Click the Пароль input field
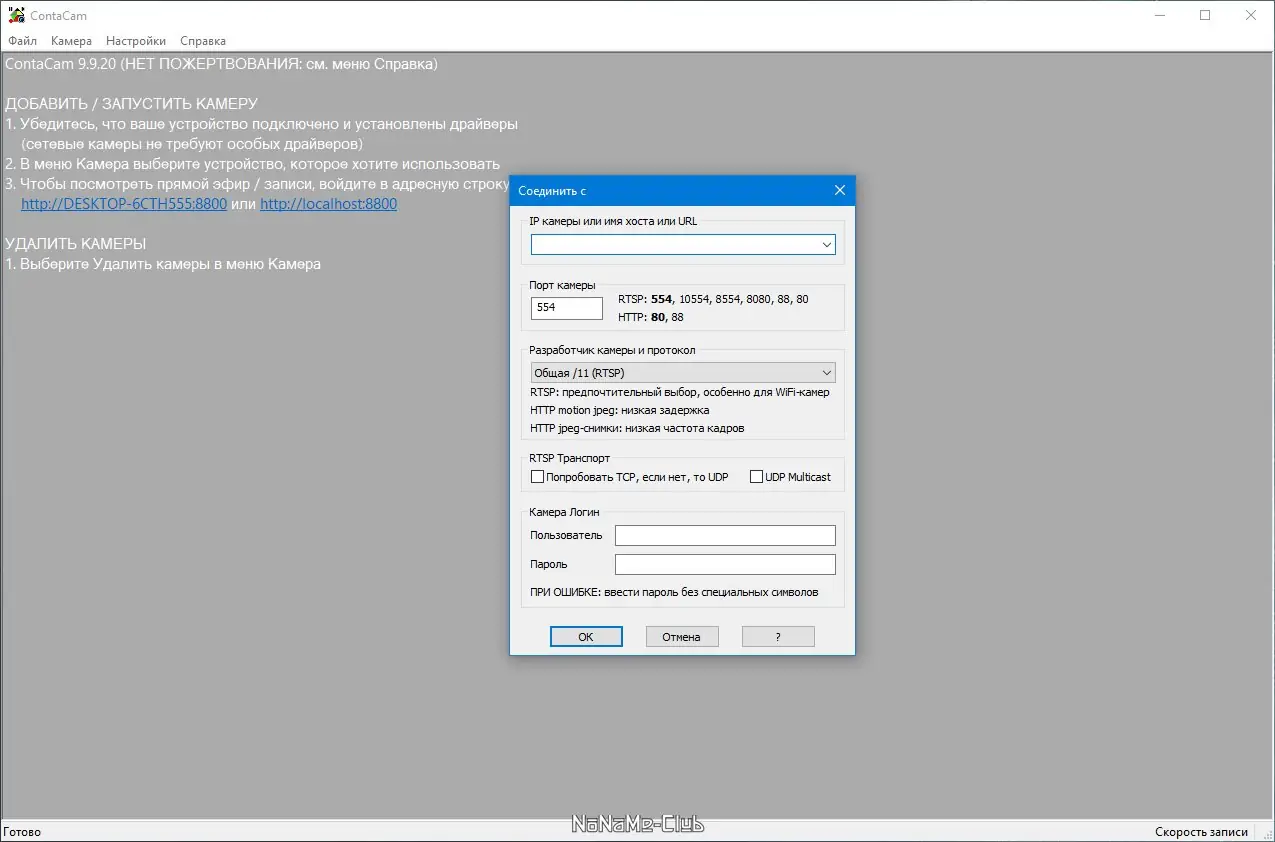Screen dimensions: 1275x842 pos(725,564)
